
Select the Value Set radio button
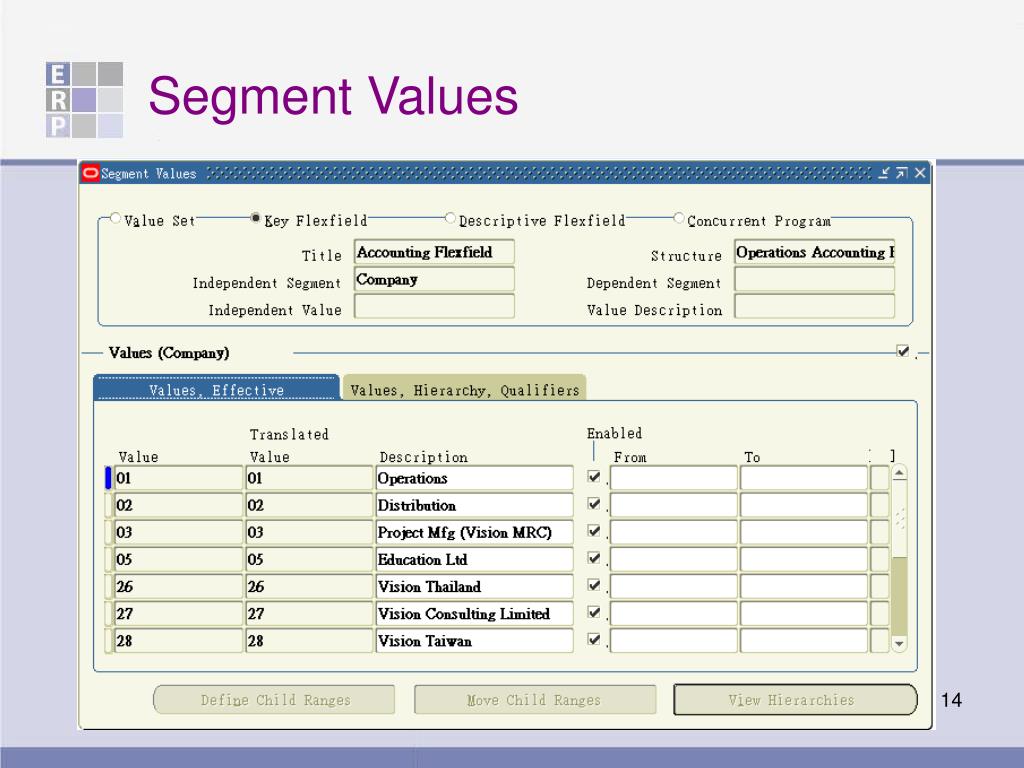coord(116,218)
